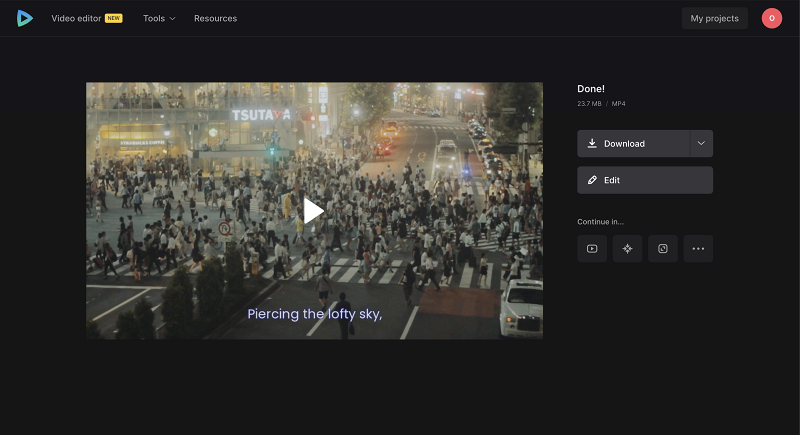Expand the Tools dropdown menu

click(159, 18)
